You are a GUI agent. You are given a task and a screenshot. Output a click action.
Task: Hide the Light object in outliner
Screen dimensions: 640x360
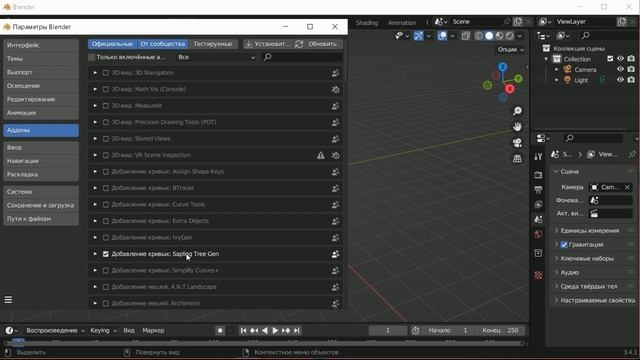coord(620,80)
